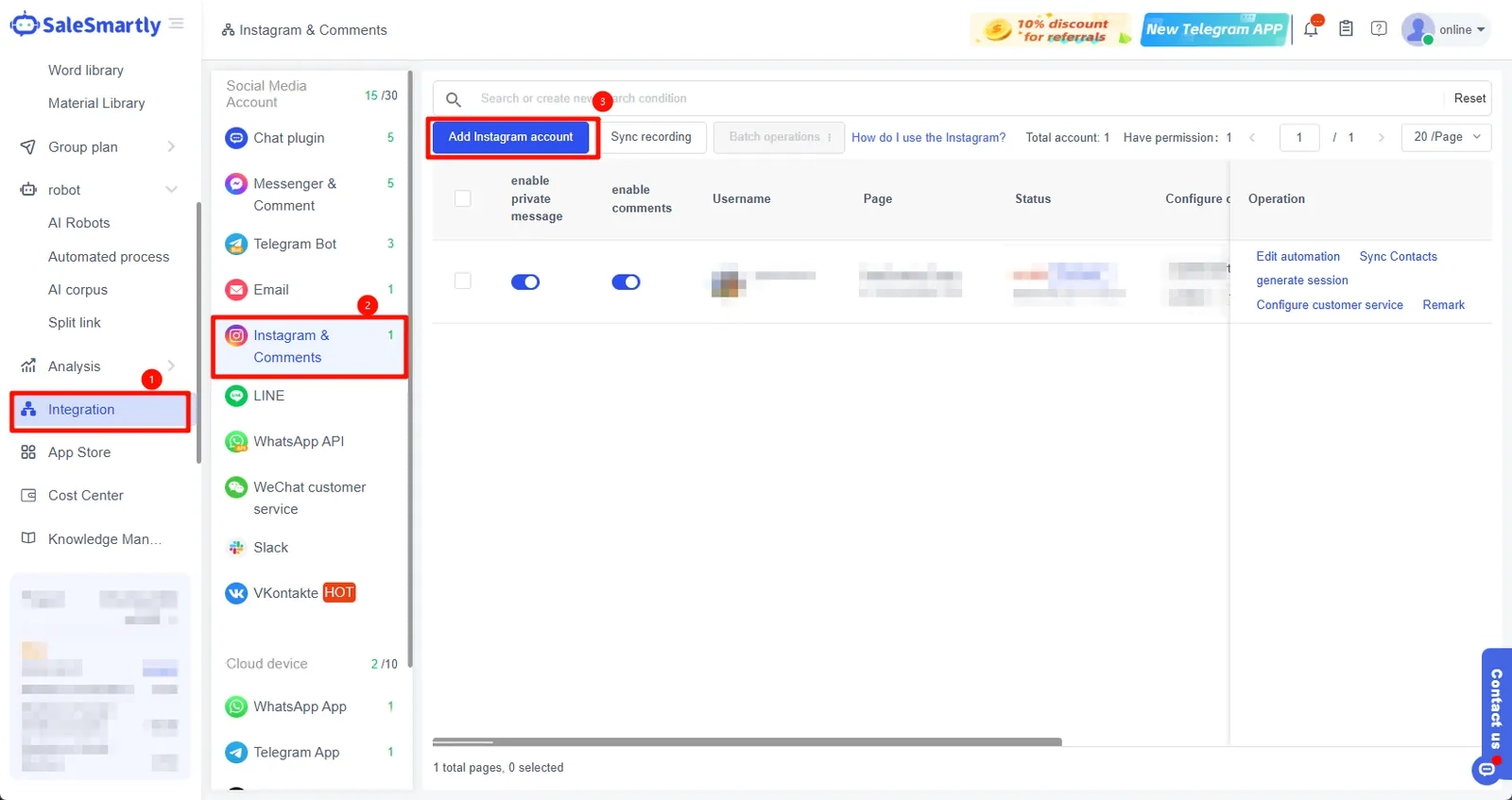The width and height of the screenshot is (1512, 800).
Task: Open VKontakte channel
Action: [310, 593]
